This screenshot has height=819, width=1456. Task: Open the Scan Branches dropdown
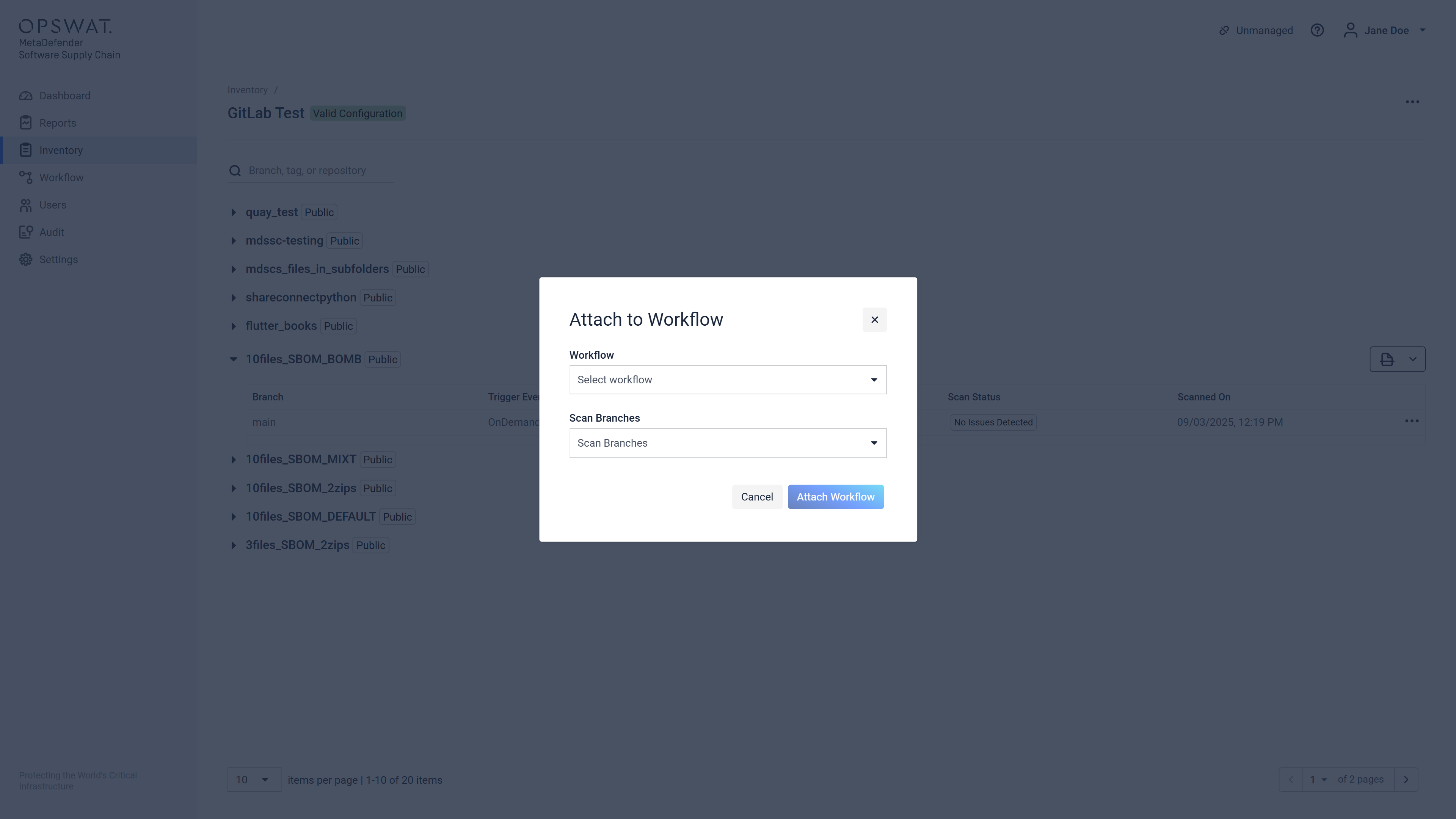coord(728,443)
